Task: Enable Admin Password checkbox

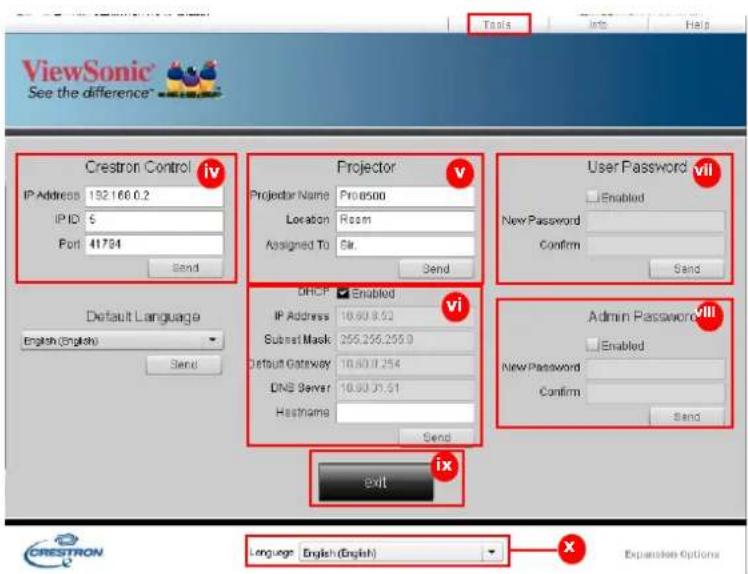Action: point(592,344)
